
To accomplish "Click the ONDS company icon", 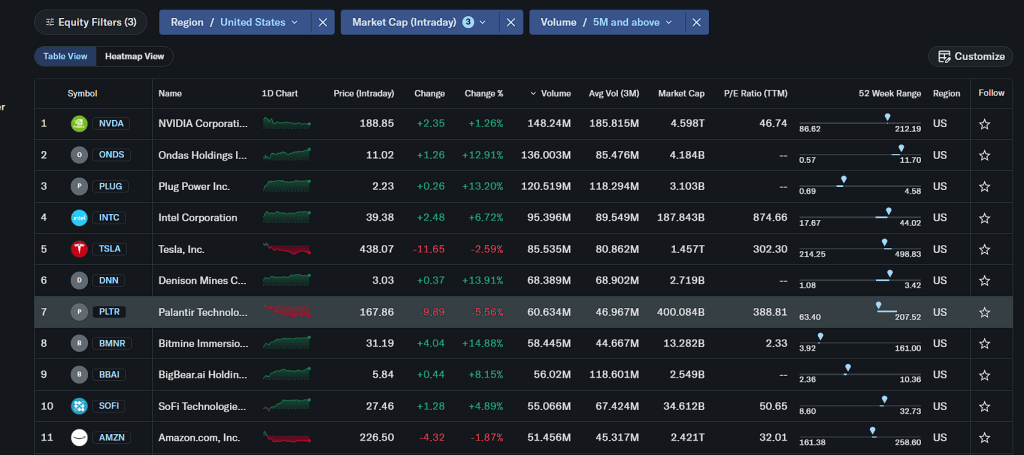I will click(x=79, y=155).
